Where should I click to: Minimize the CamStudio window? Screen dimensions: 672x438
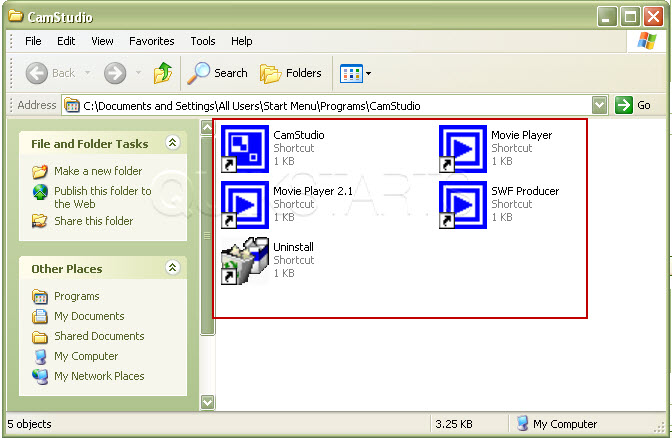[607, 17]
